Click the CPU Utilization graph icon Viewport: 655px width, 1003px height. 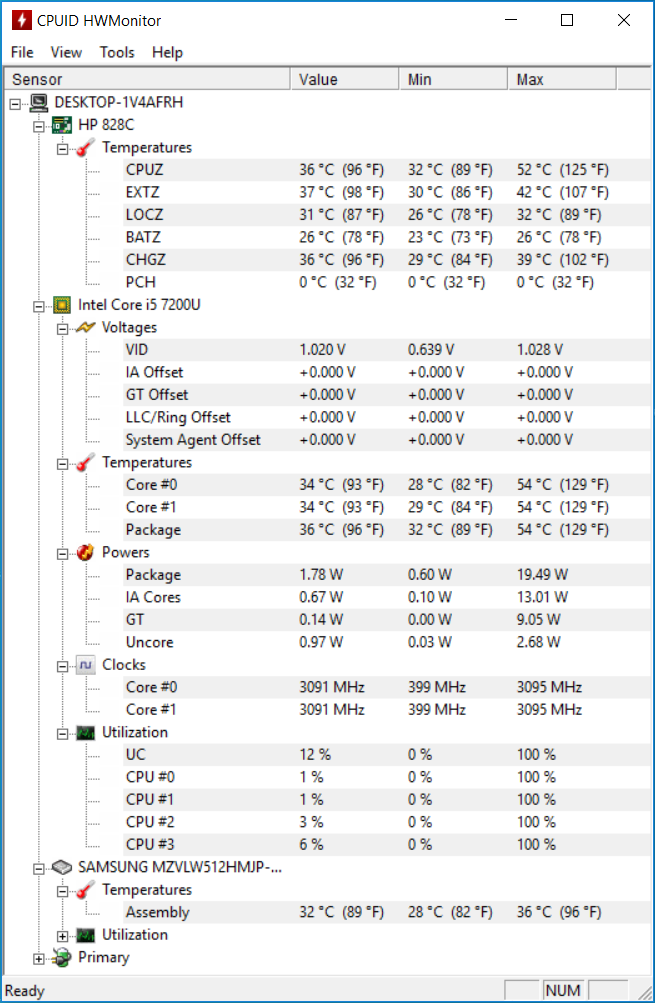[x=86, y=732]
